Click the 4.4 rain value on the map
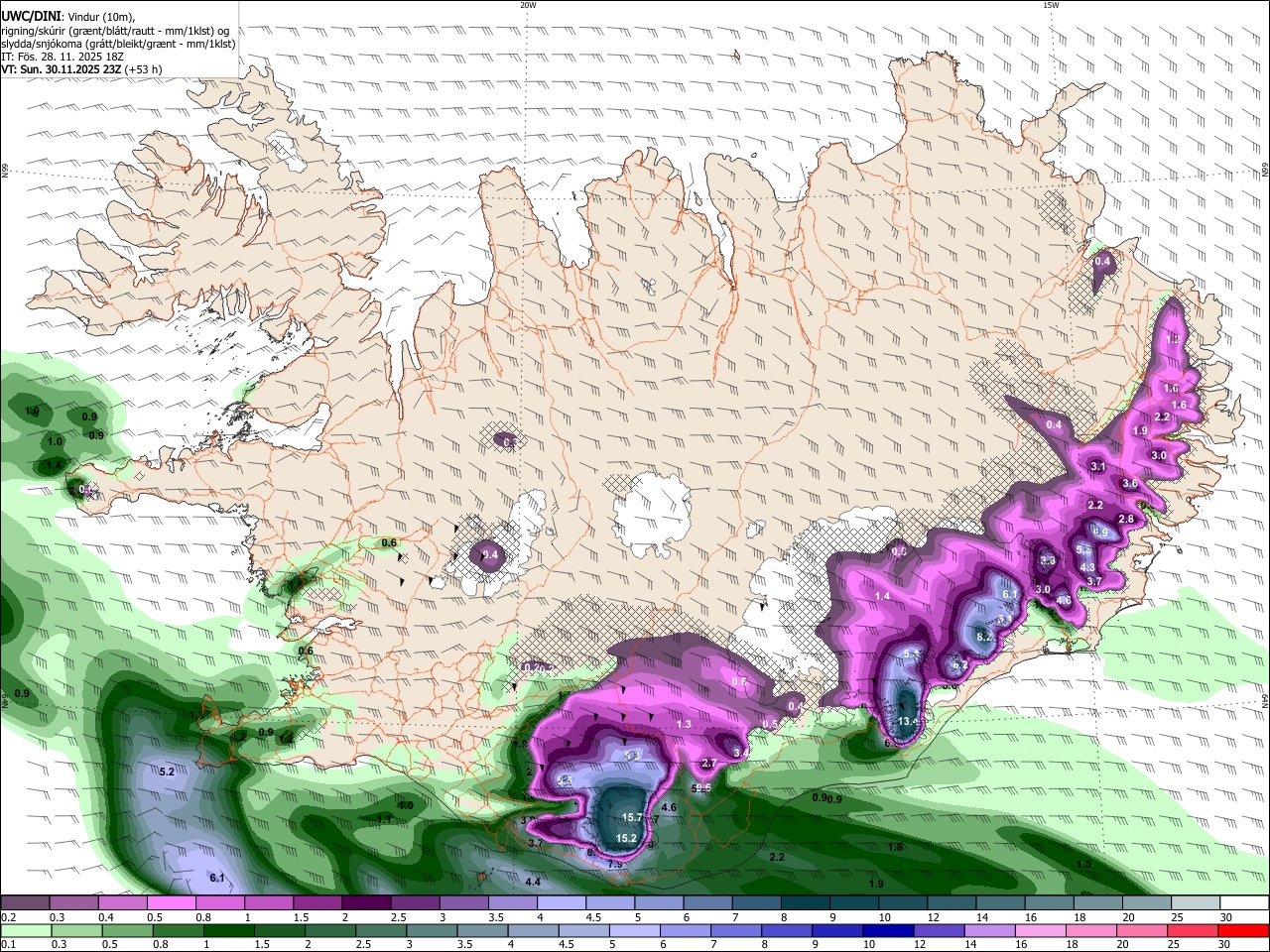1270x952 pixels. point(533,882)
